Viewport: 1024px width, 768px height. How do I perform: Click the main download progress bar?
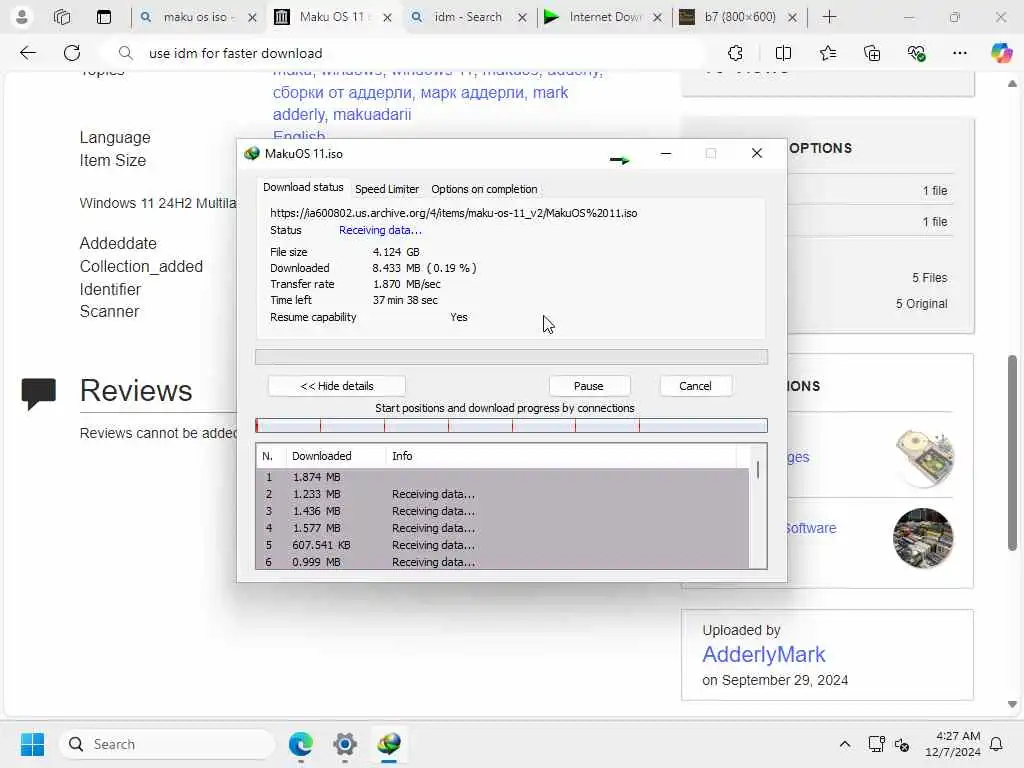[x=511, y=357]
